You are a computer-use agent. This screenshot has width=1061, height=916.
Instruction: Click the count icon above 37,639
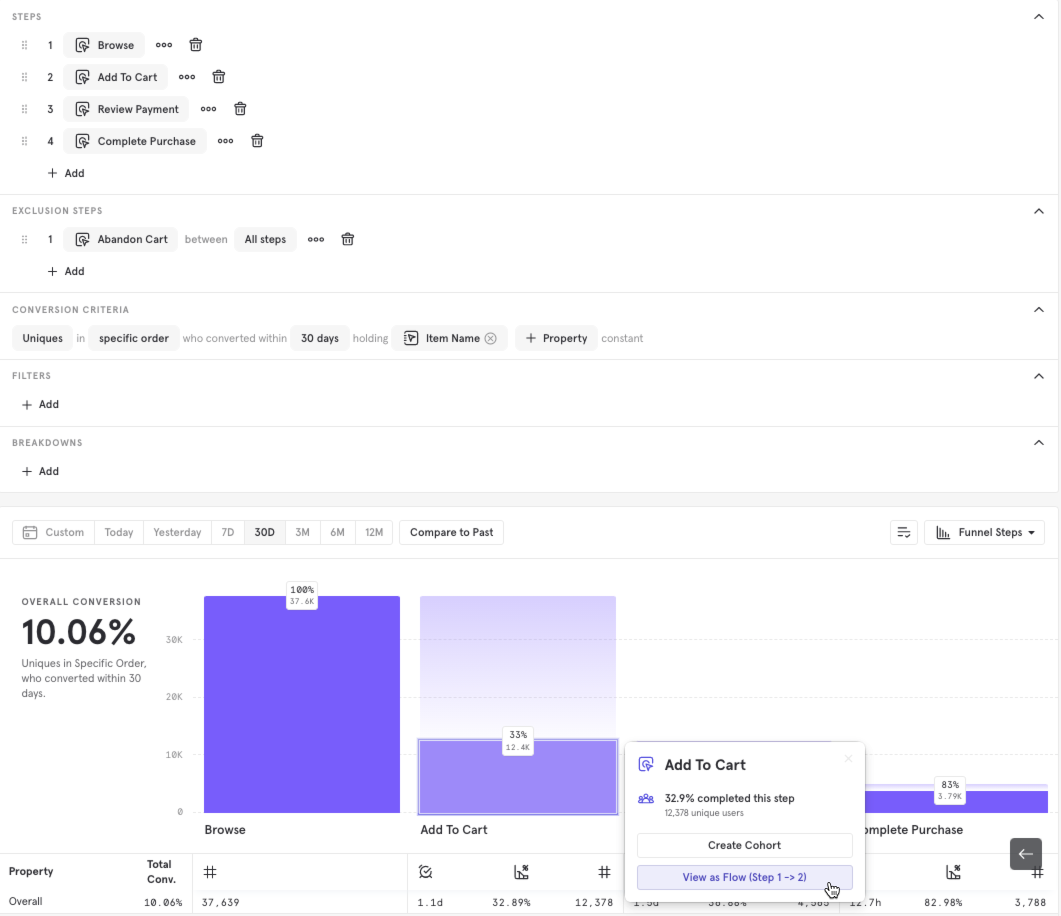coord(209,872)
